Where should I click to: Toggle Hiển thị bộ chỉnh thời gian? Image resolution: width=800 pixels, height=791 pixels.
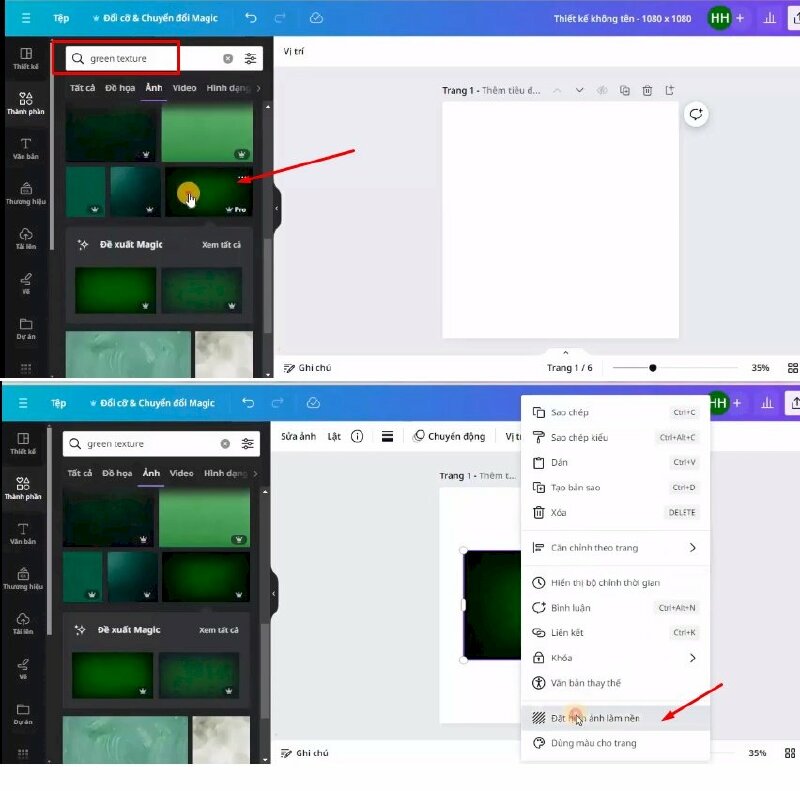point(605,583)
